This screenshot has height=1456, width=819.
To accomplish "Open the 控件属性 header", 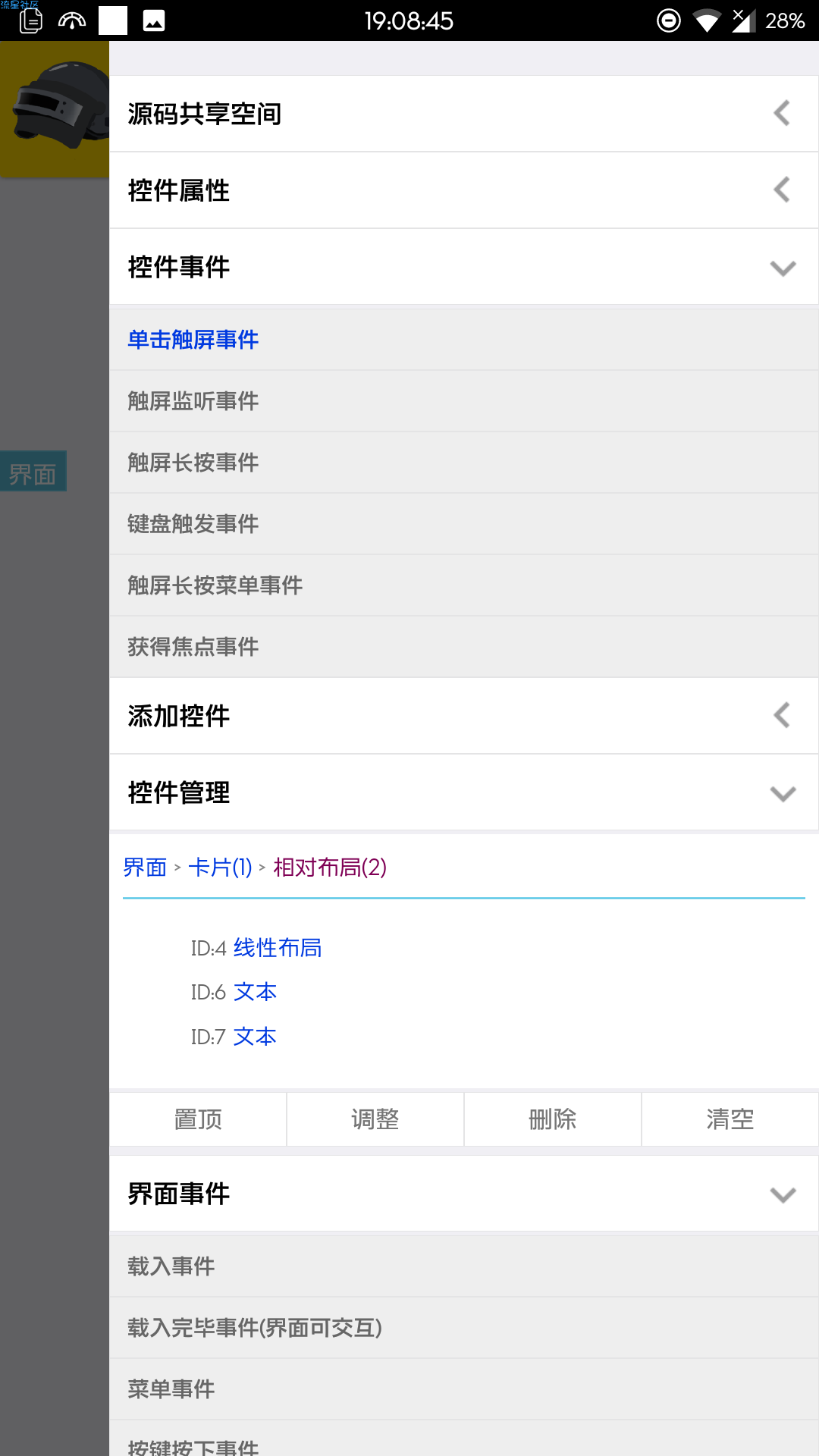I will pyautogui.click(x=464, y=190).
